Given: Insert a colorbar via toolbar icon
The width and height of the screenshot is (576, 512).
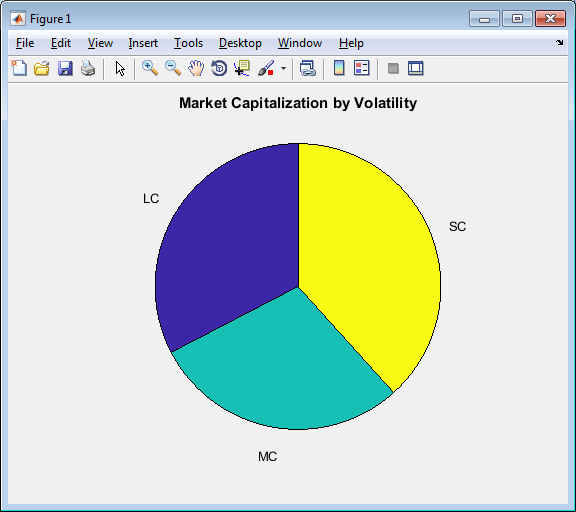Looking at the screenshot, I should [339, 68].
